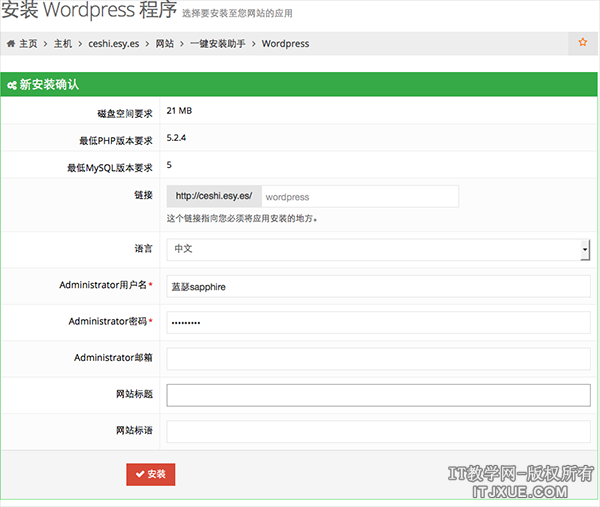The image size is (600, 507).
Task: Click Wordpress breadcrumb item
Action: click(285, 44)
